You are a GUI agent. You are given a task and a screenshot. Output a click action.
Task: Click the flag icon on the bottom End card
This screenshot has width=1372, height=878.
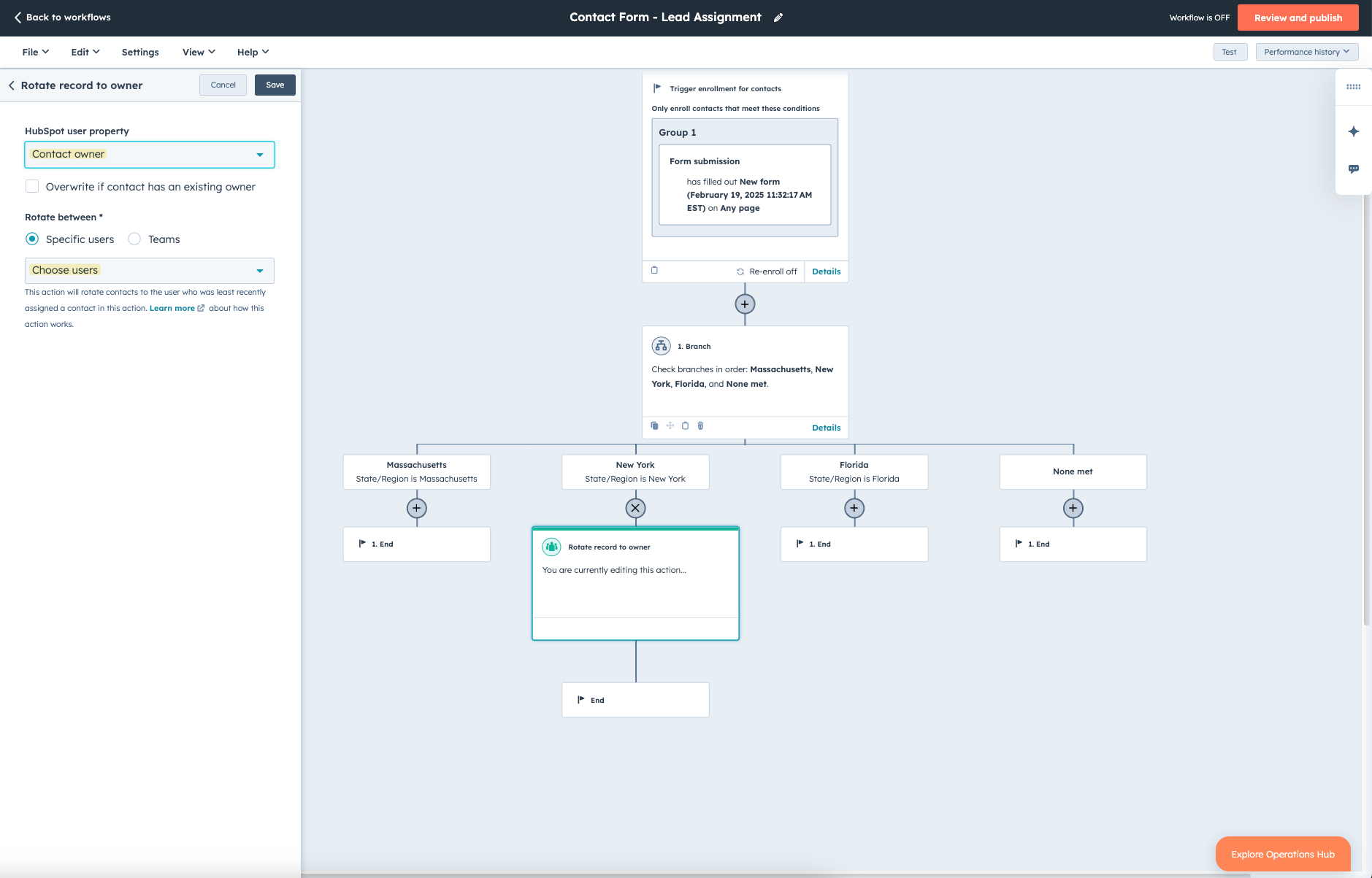[581, 700]
